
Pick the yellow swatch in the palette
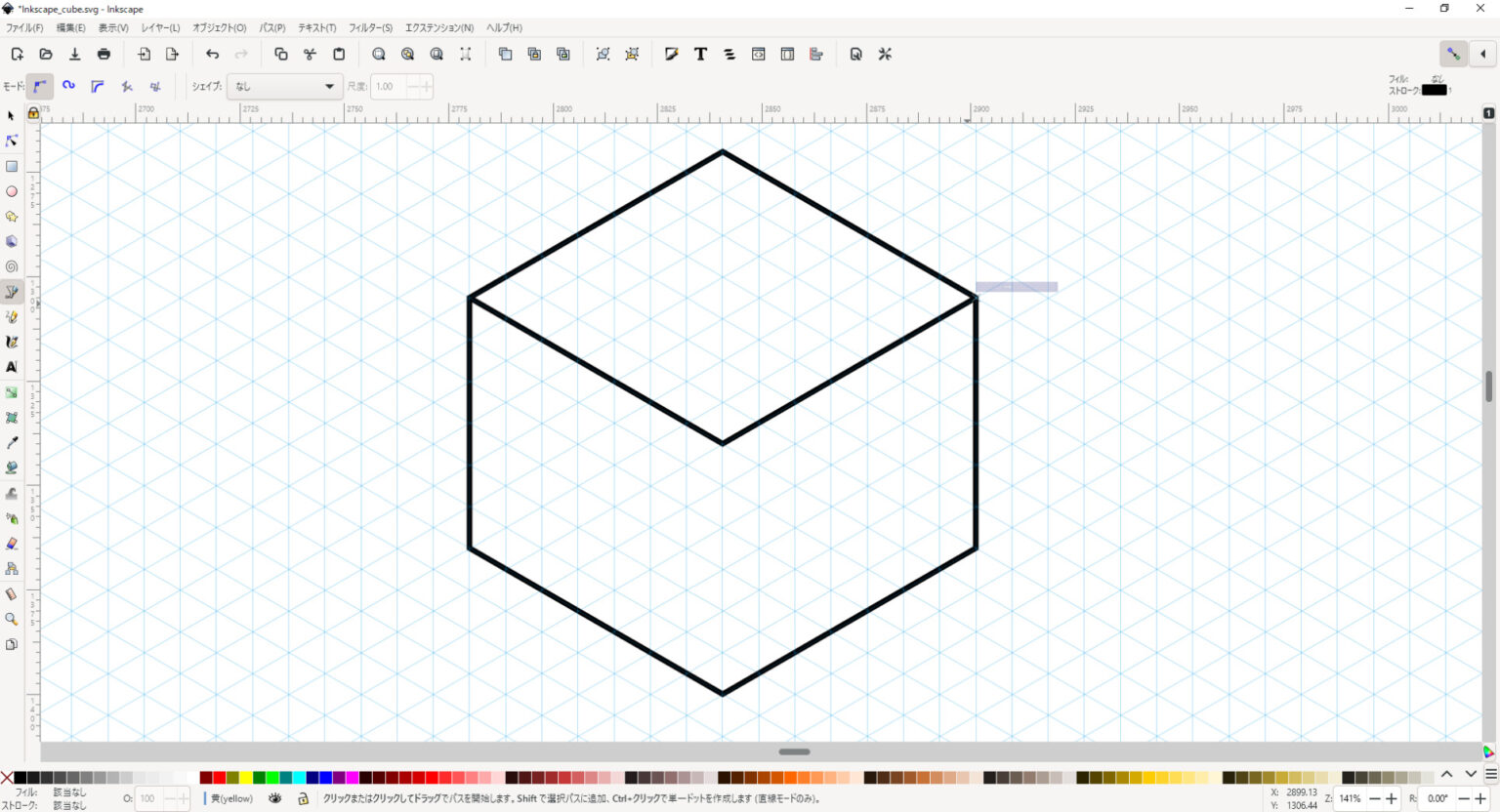pos(246,778)
